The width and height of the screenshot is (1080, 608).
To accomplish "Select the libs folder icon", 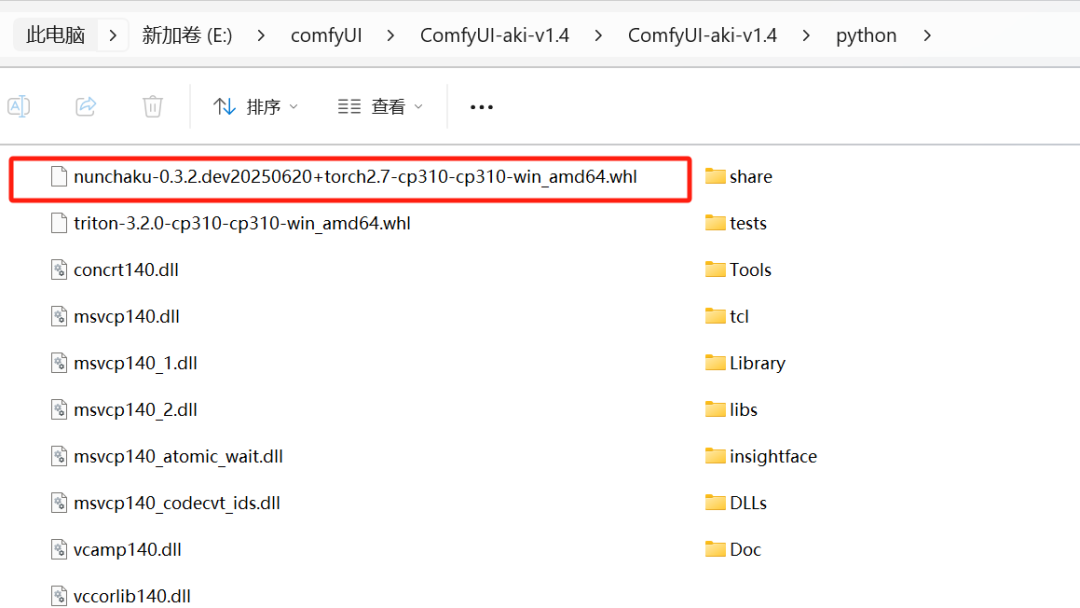I will click(715, 410).
